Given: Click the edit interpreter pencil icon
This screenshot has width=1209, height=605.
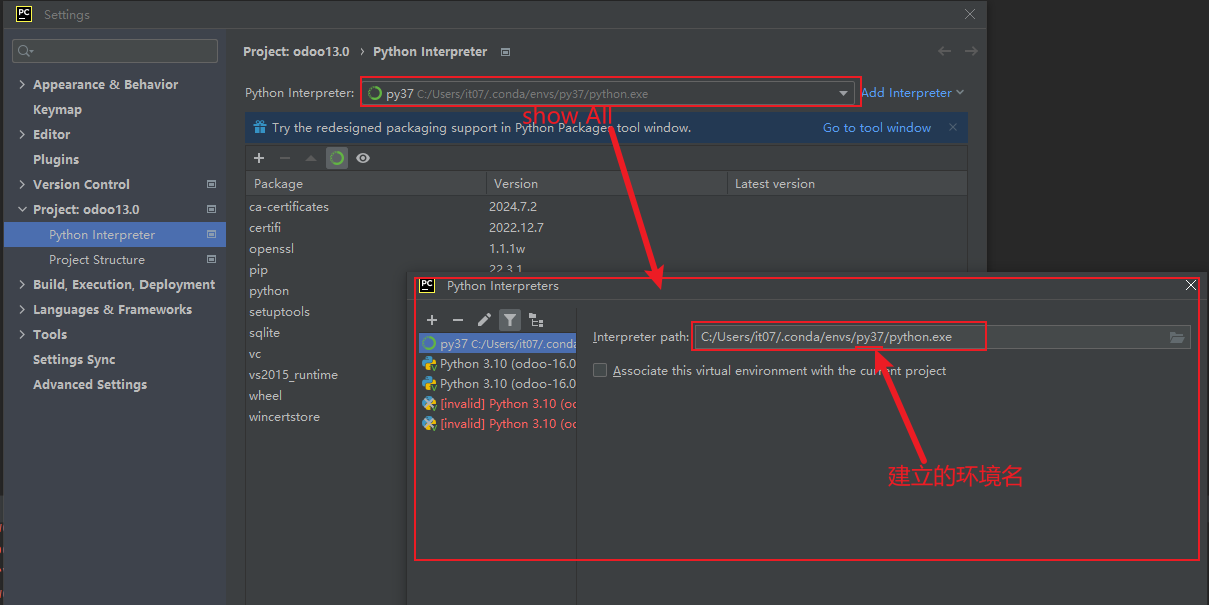Looking at the screenshot, I should click(484, 320).
